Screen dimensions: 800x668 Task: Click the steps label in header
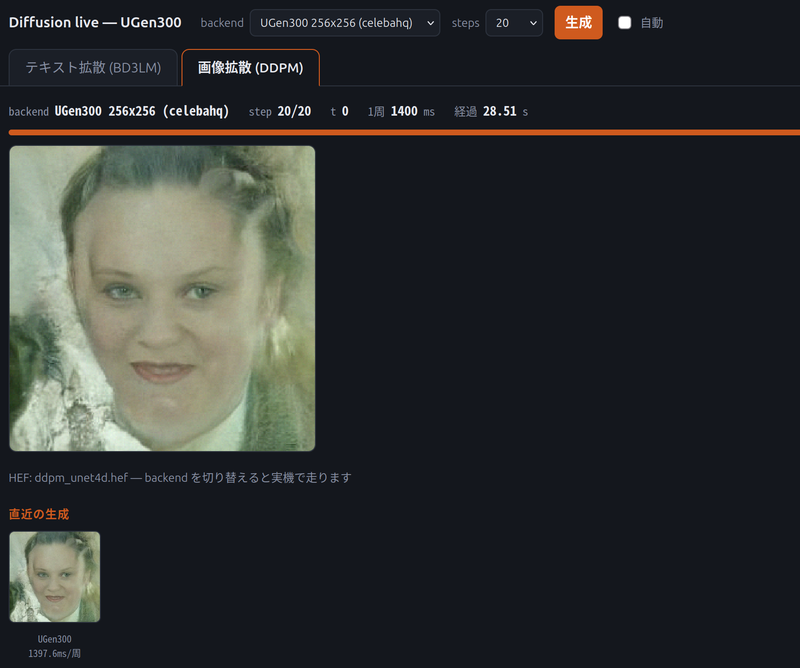(x=465, y=23)
